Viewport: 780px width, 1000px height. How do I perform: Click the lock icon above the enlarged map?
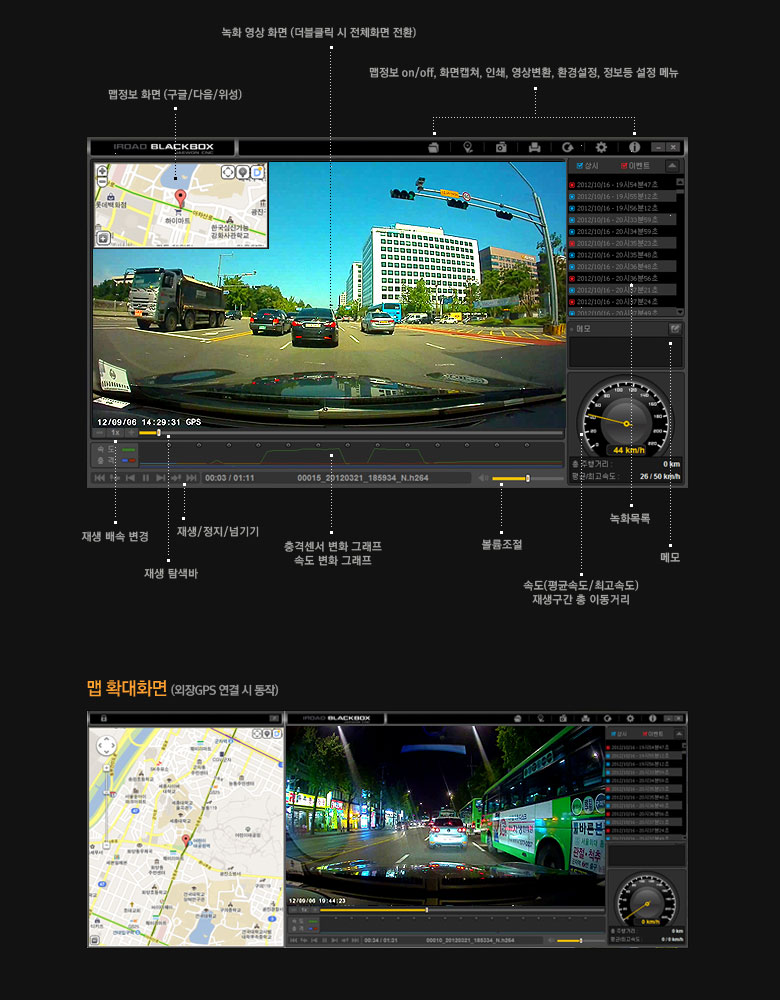click(103, 718)
